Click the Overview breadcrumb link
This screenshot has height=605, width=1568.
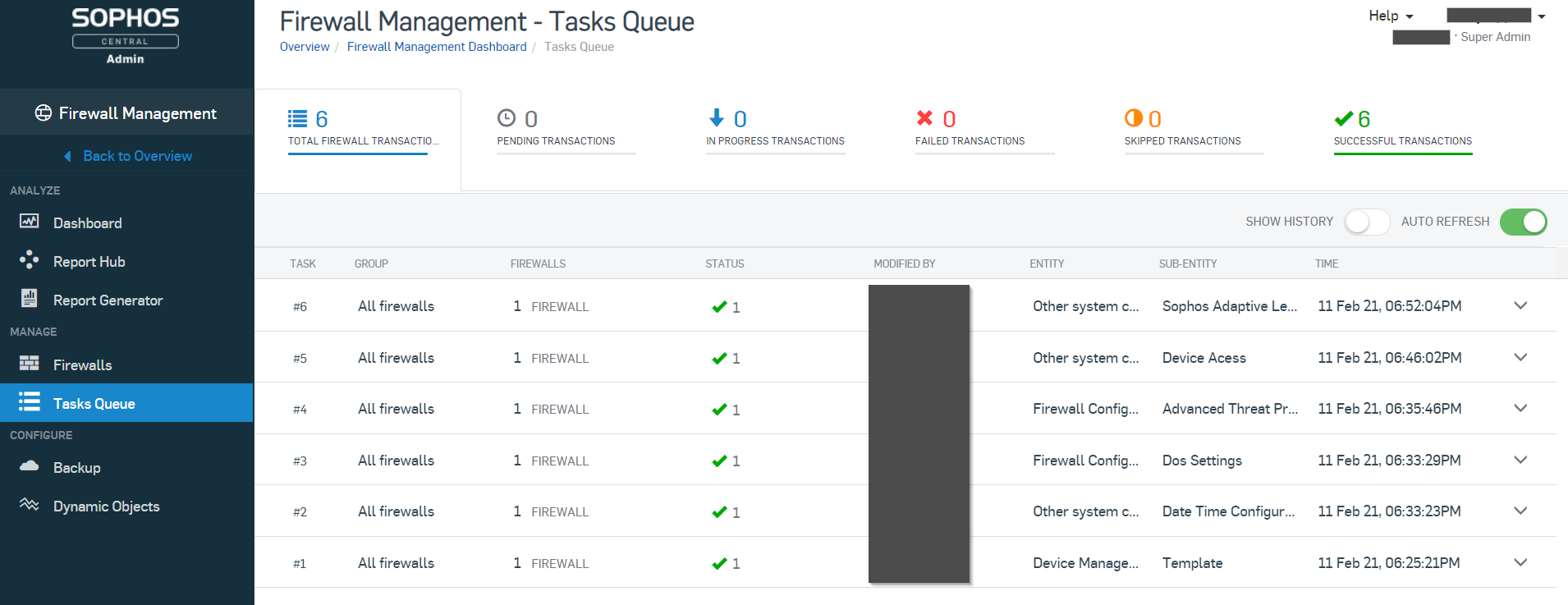pyautogui.click(x=305, y=47)
